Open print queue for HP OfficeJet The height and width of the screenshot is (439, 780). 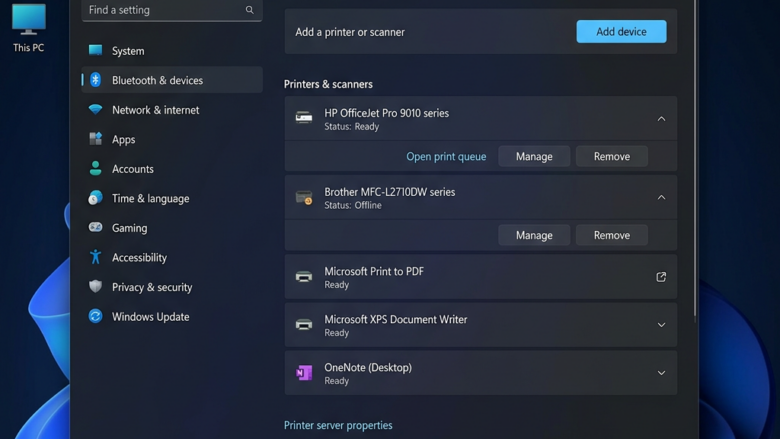point(446,156)
